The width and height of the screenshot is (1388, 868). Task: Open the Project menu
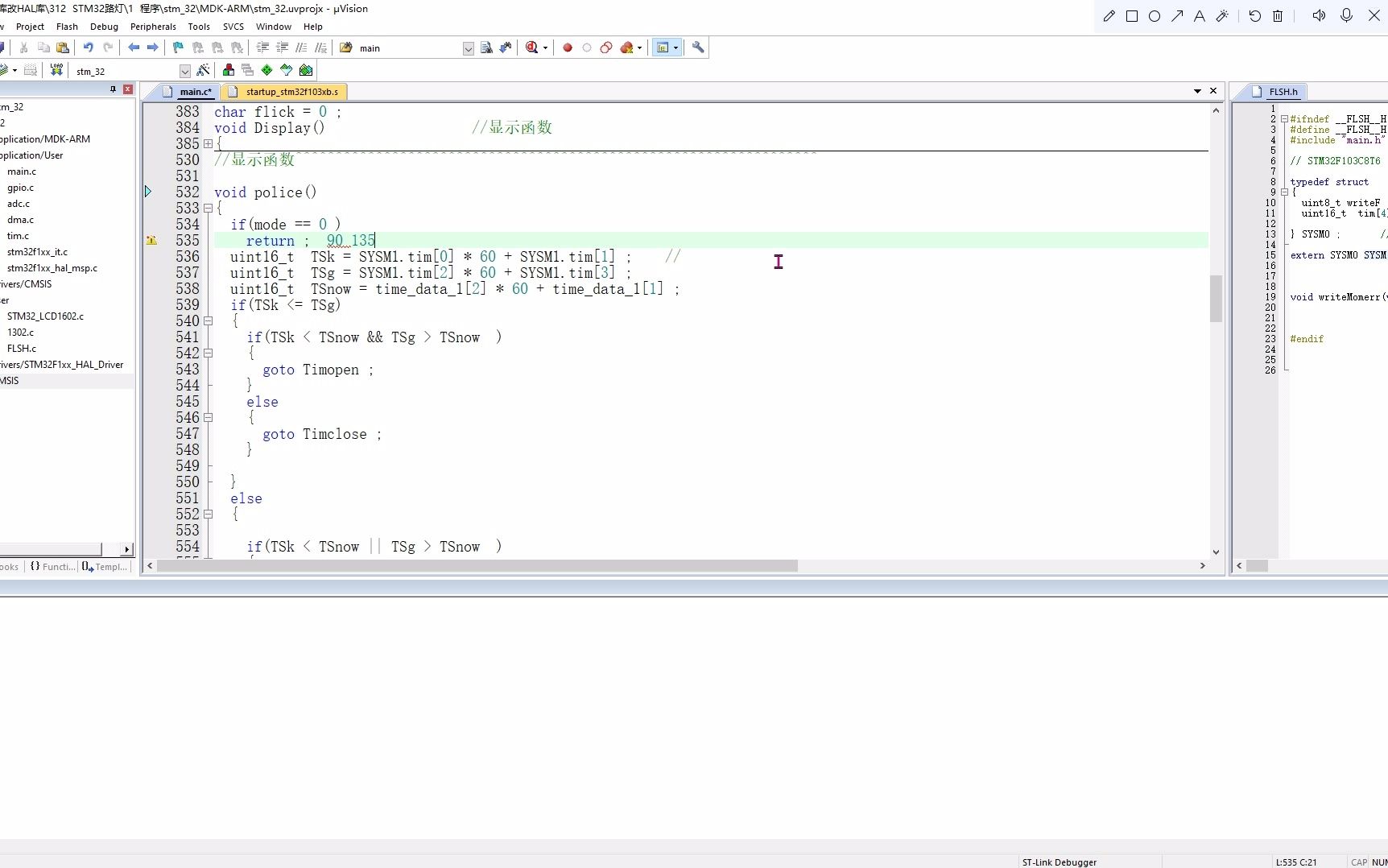[30, 27]
